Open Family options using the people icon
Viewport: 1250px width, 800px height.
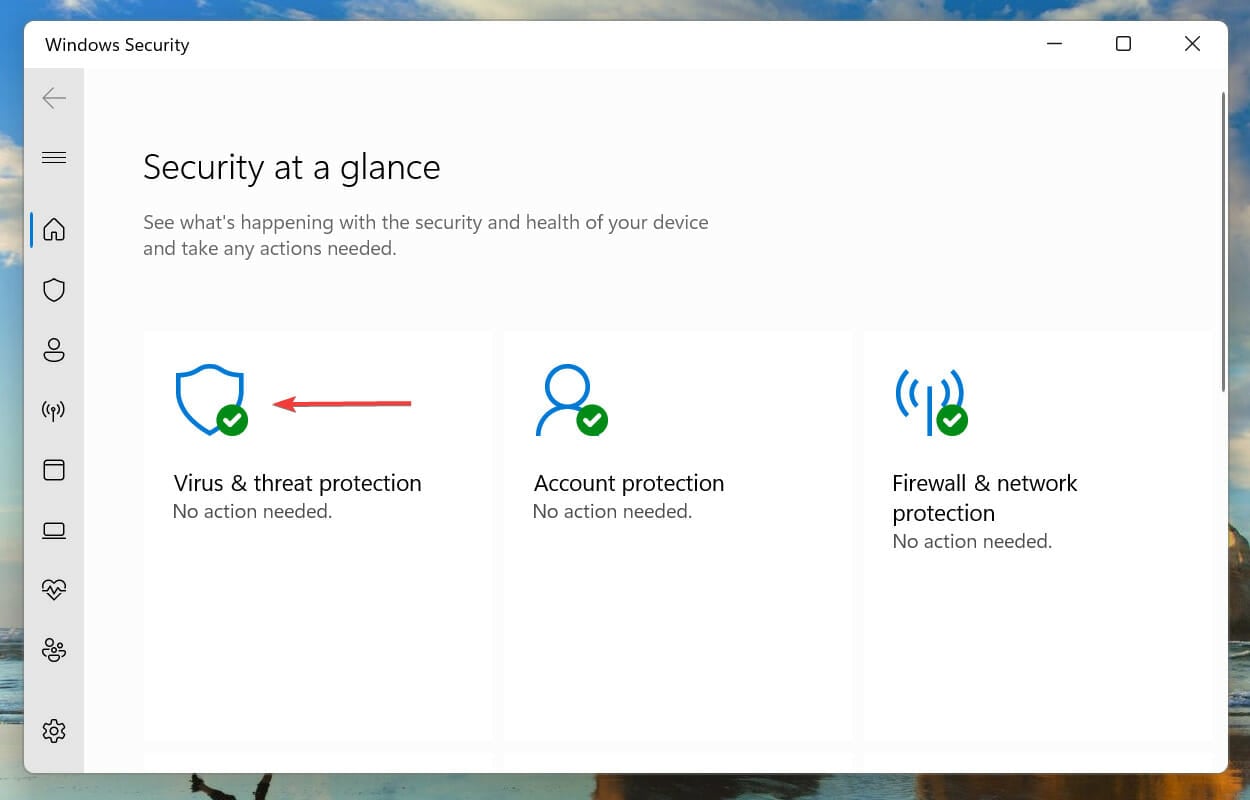click(54, 650)
